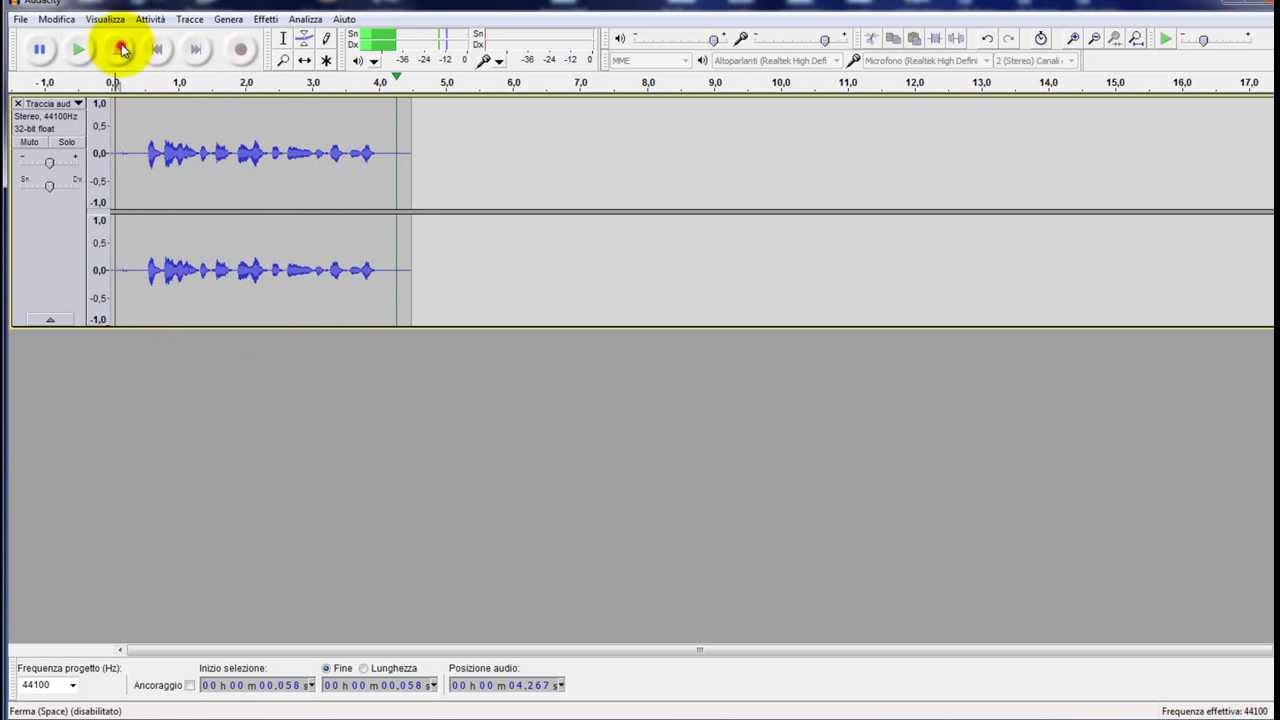
Task: Click the Paste icon in edit toolbar
Action: tap(914, 38)
